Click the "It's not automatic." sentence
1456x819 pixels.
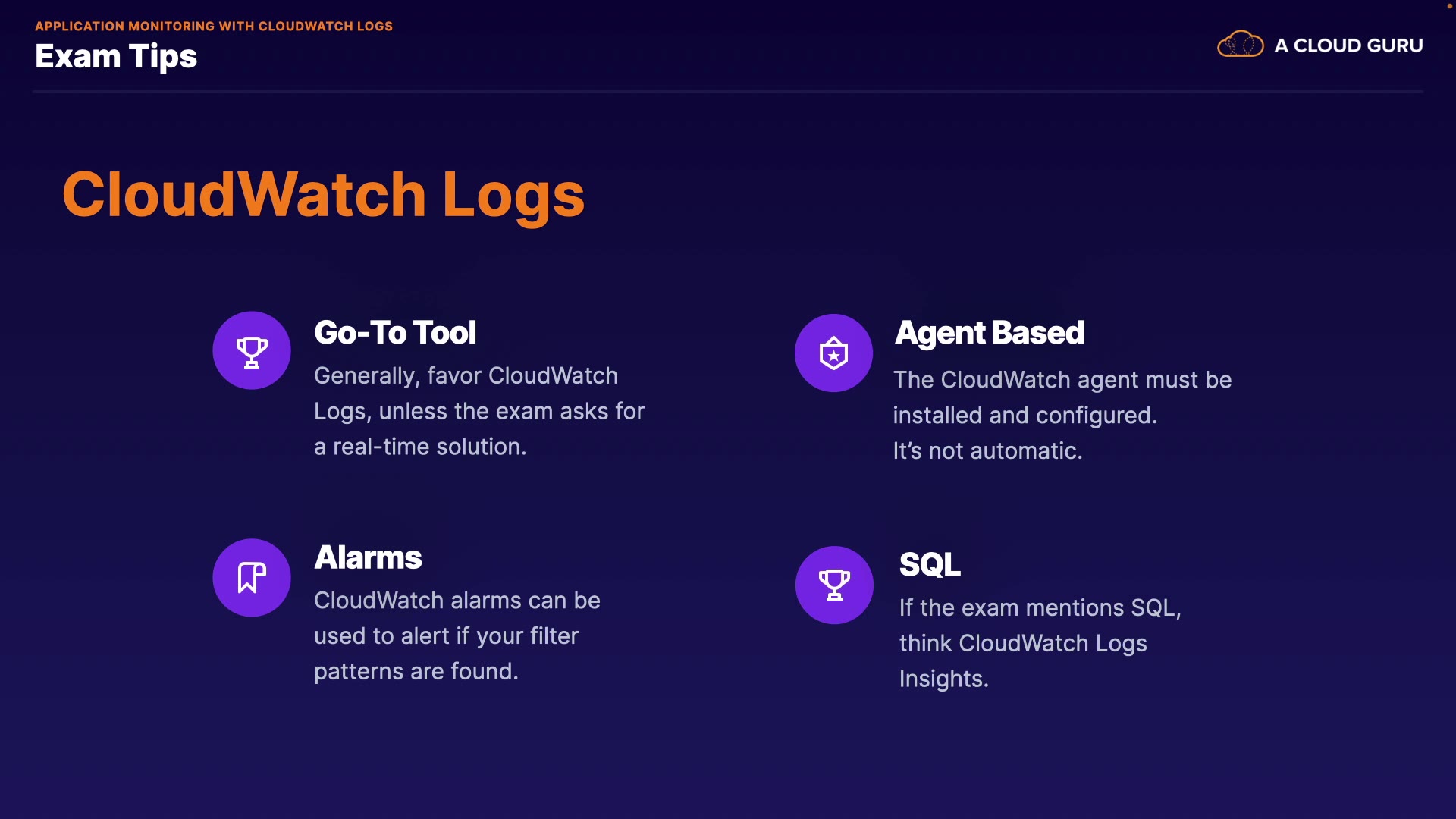(x=987, y=451)
